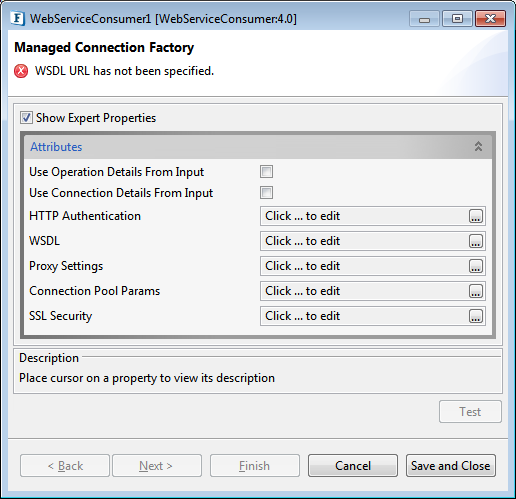Image resolution: width=516 pixels, height=499 pixels.
Task: Open HTTP Authentication ellipsis editor button
Action: click(476, 216)
